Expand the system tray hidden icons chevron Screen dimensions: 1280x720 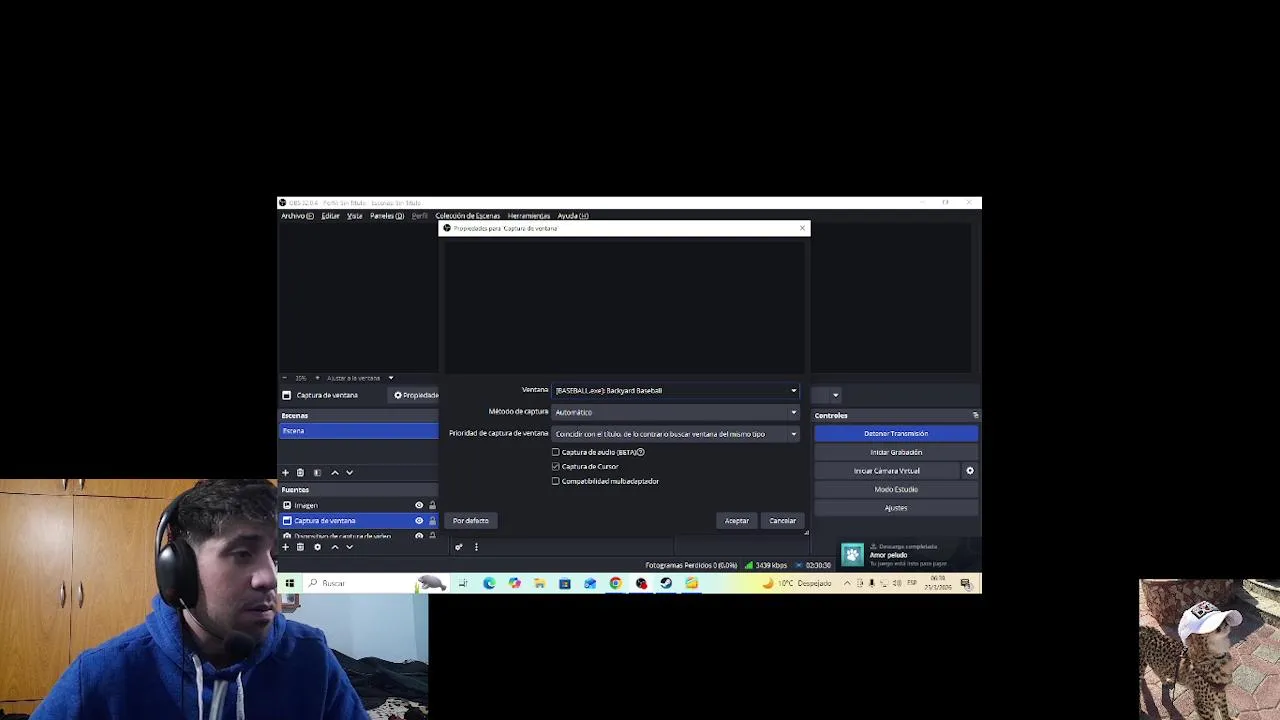click(847, 583)
